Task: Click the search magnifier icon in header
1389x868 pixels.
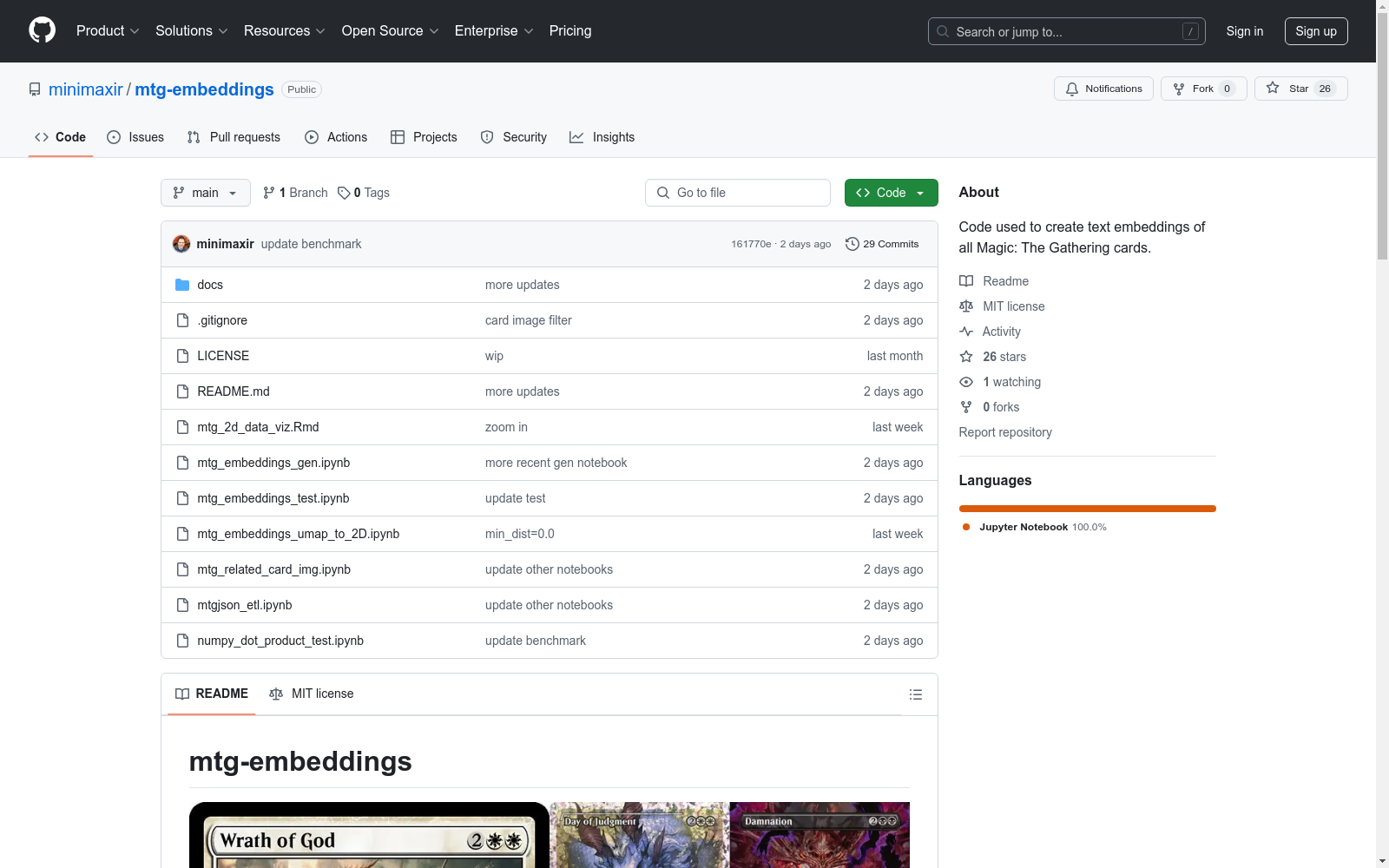Action: pyautogui.click(x=943, y=31)
